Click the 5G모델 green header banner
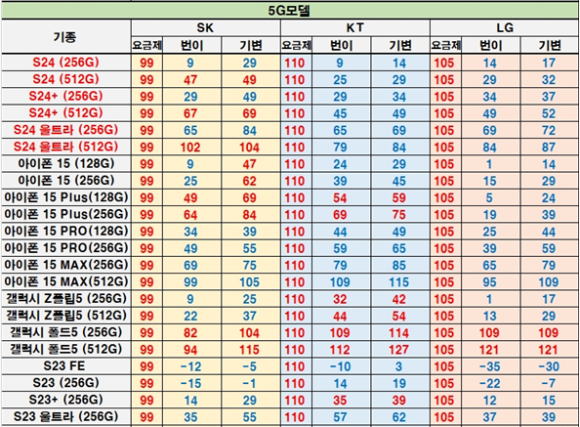This screenshot has height=427, width=580. 290,11
